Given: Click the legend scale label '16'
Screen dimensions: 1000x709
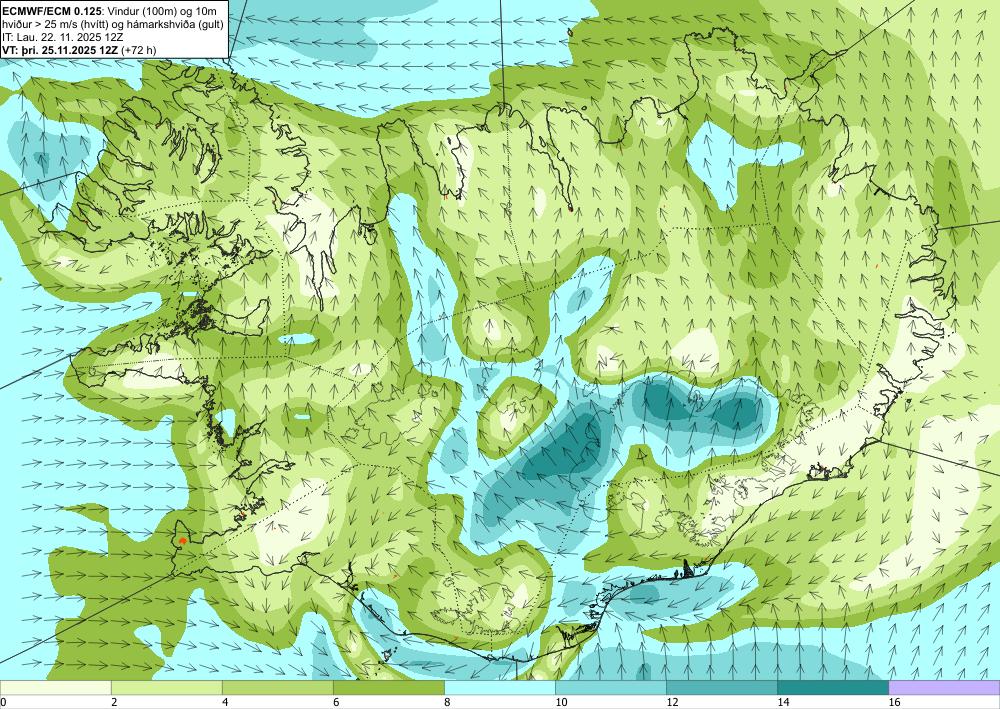Looking at the screenshot, I should point(894,702).
